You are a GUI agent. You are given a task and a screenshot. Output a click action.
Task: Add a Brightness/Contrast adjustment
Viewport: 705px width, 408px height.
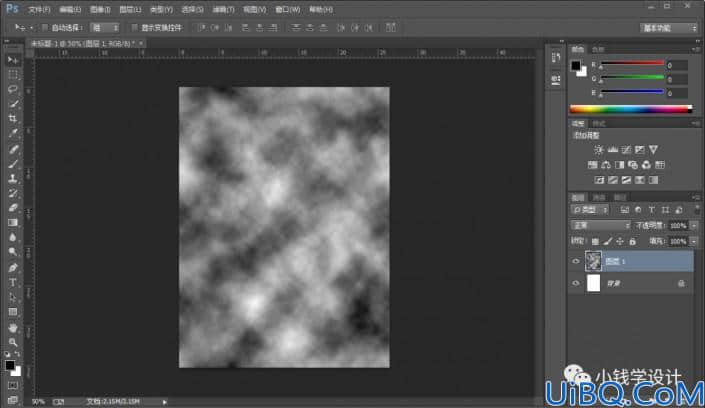pos(598,150)
